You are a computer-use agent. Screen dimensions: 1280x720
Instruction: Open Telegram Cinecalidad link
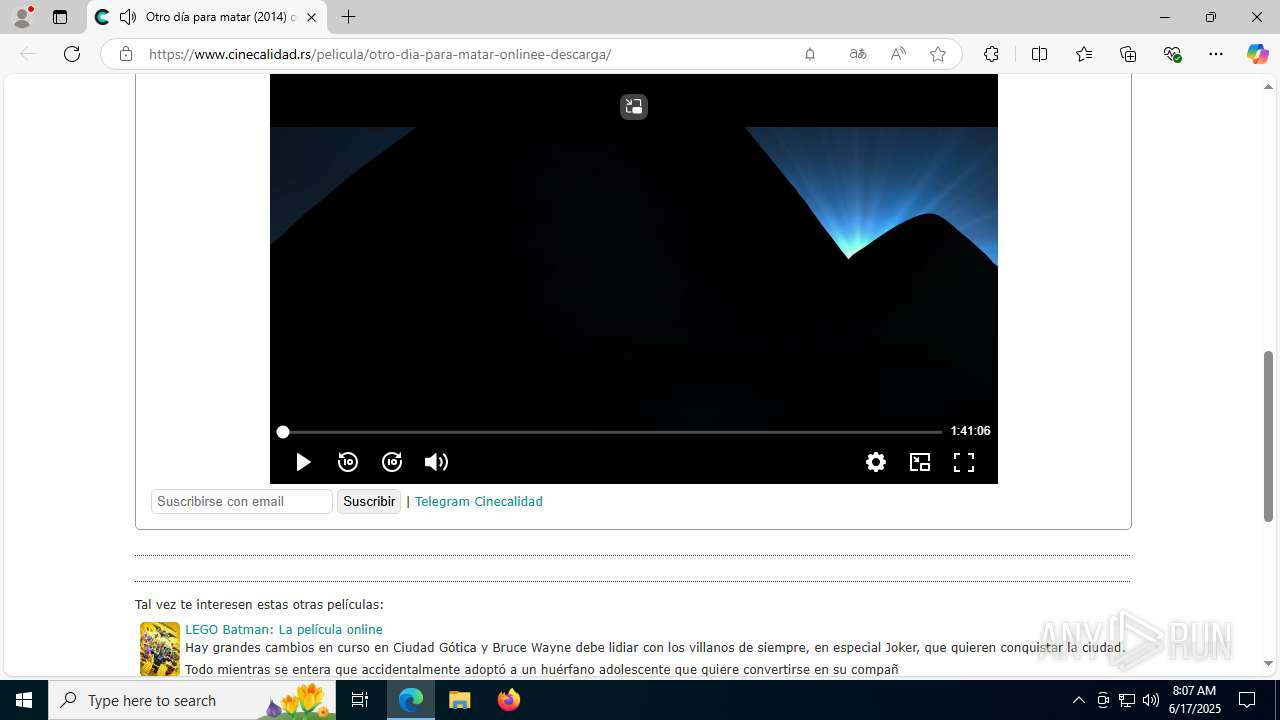(x=479, y=502)
